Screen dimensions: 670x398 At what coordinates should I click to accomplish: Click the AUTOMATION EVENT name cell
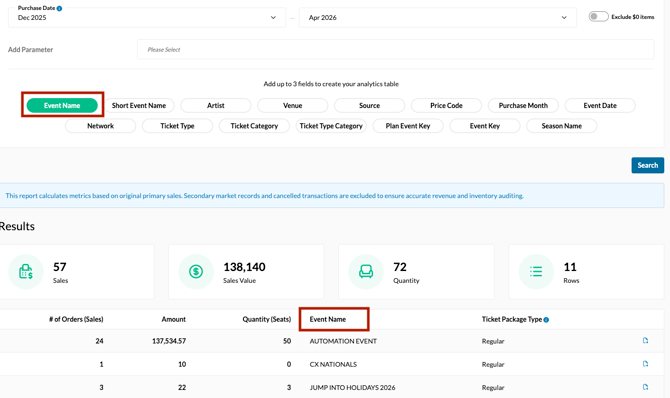tap(343, 341)
